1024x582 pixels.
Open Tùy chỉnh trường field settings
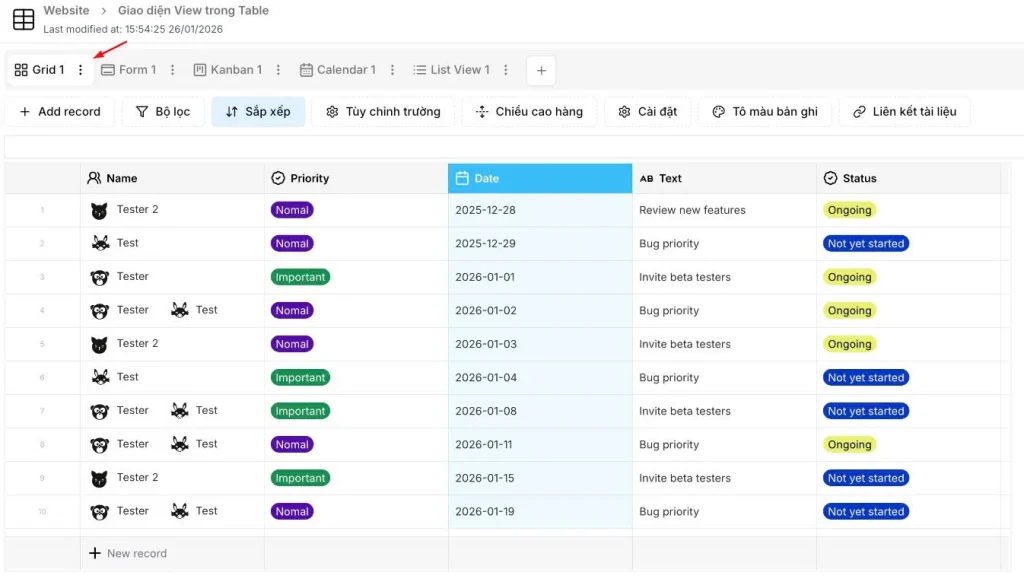(x=383, y=112)
